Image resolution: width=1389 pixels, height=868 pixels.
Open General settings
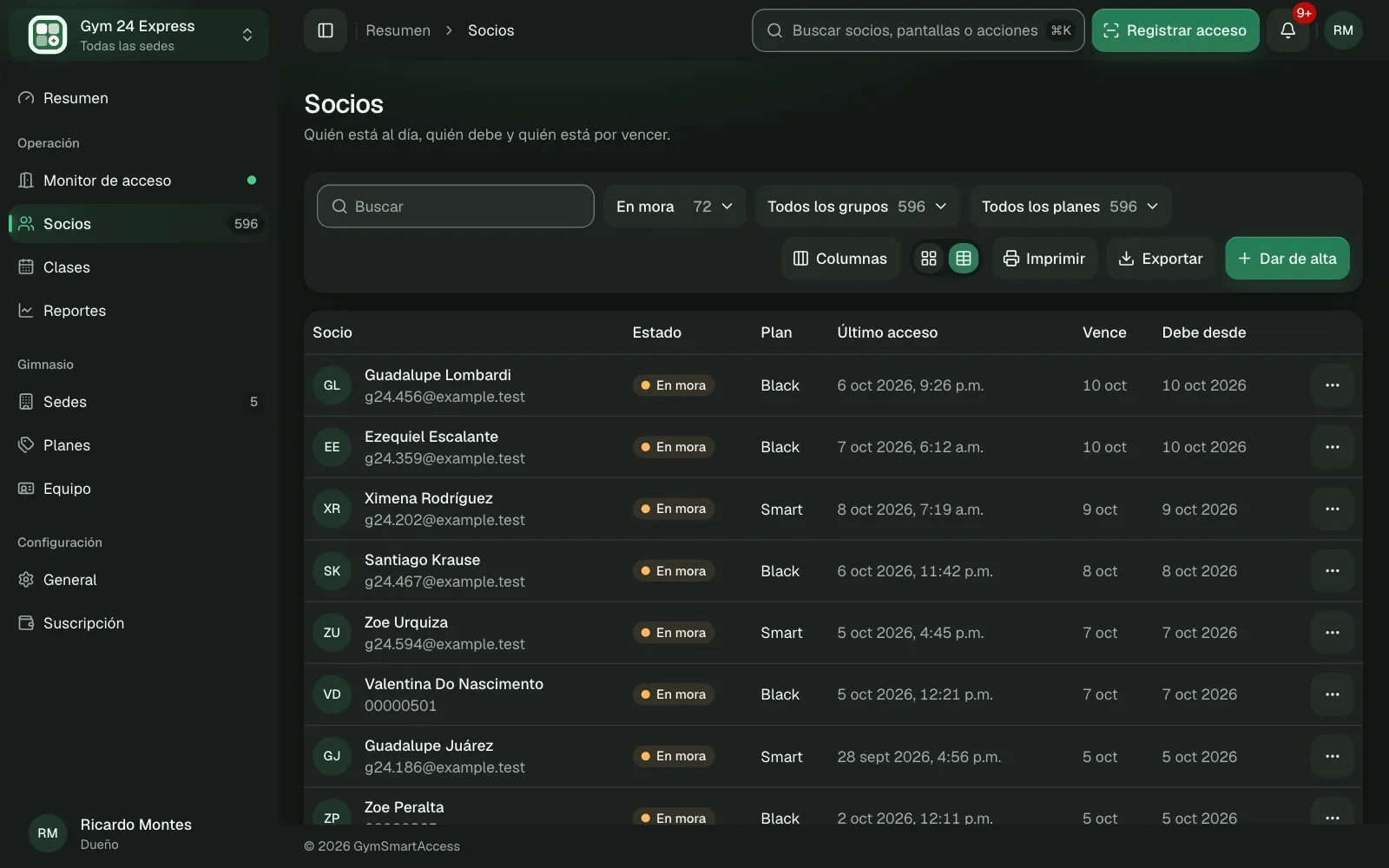[x=139, y=580]
